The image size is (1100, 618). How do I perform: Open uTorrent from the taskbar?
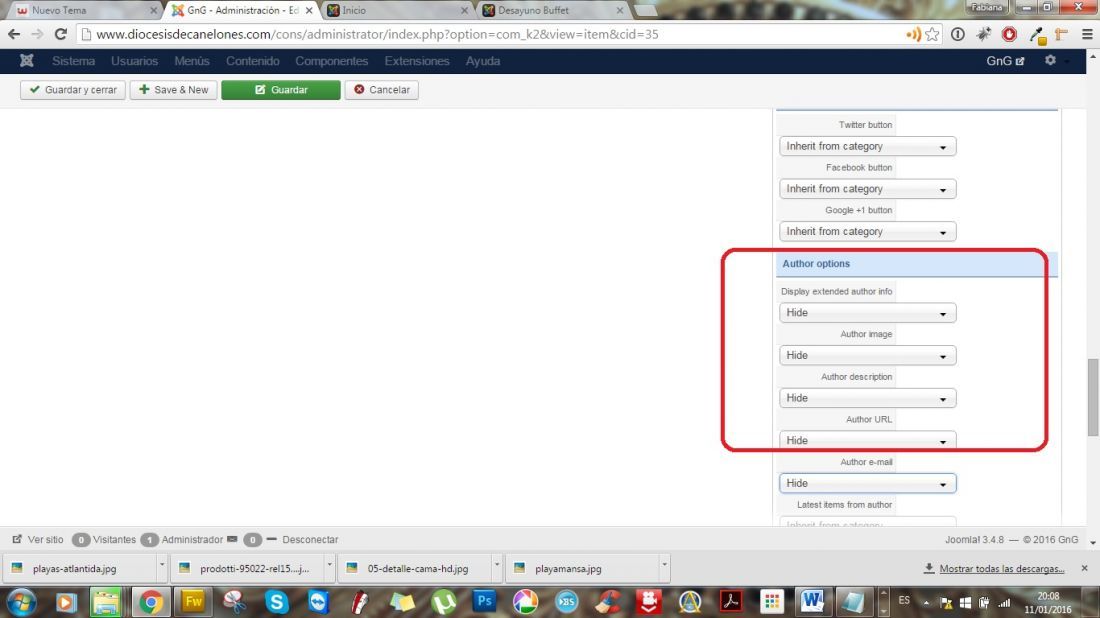point(443,602)
